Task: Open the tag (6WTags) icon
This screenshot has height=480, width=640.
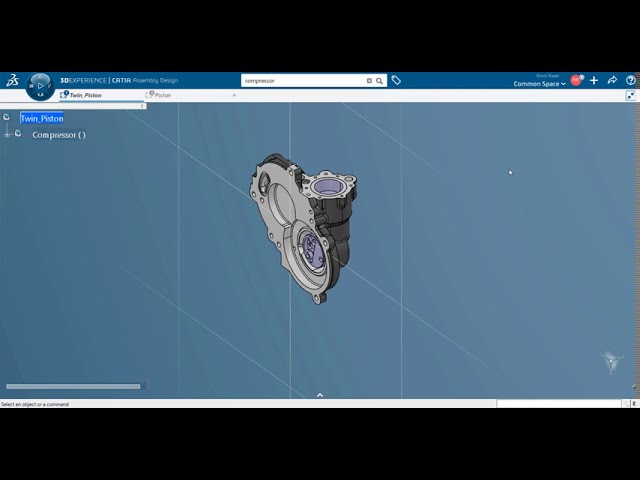Action: (396, 80)
